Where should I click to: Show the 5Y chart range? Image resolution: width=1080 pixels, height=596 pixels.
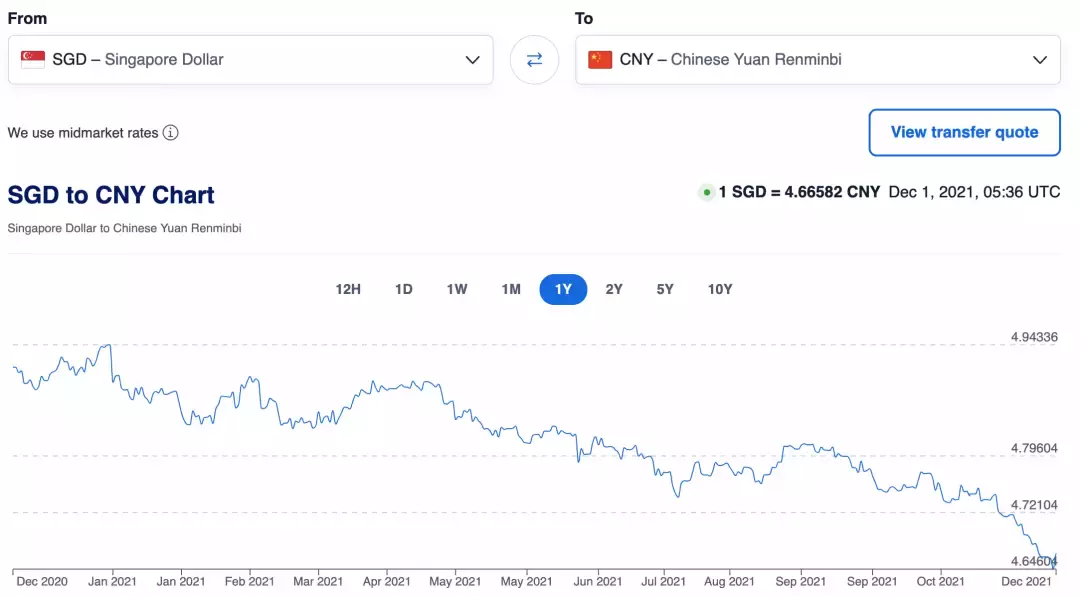(665, 290)
